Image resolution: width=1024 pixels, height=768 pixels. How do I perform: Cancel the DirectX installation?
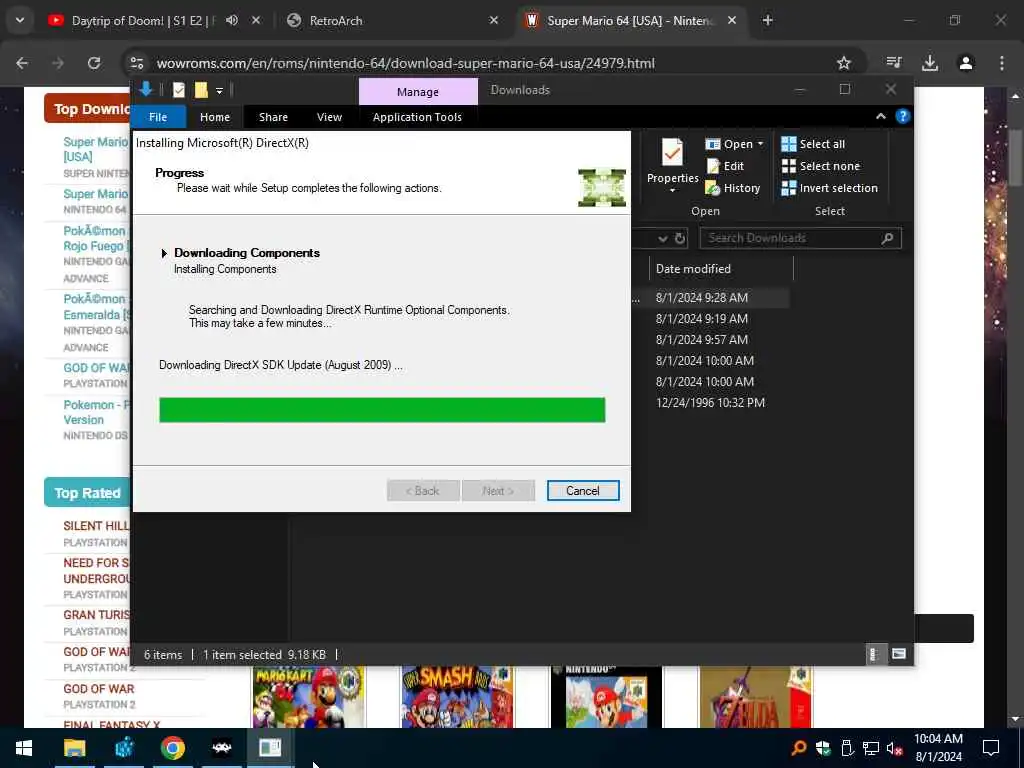pos(583,490)
